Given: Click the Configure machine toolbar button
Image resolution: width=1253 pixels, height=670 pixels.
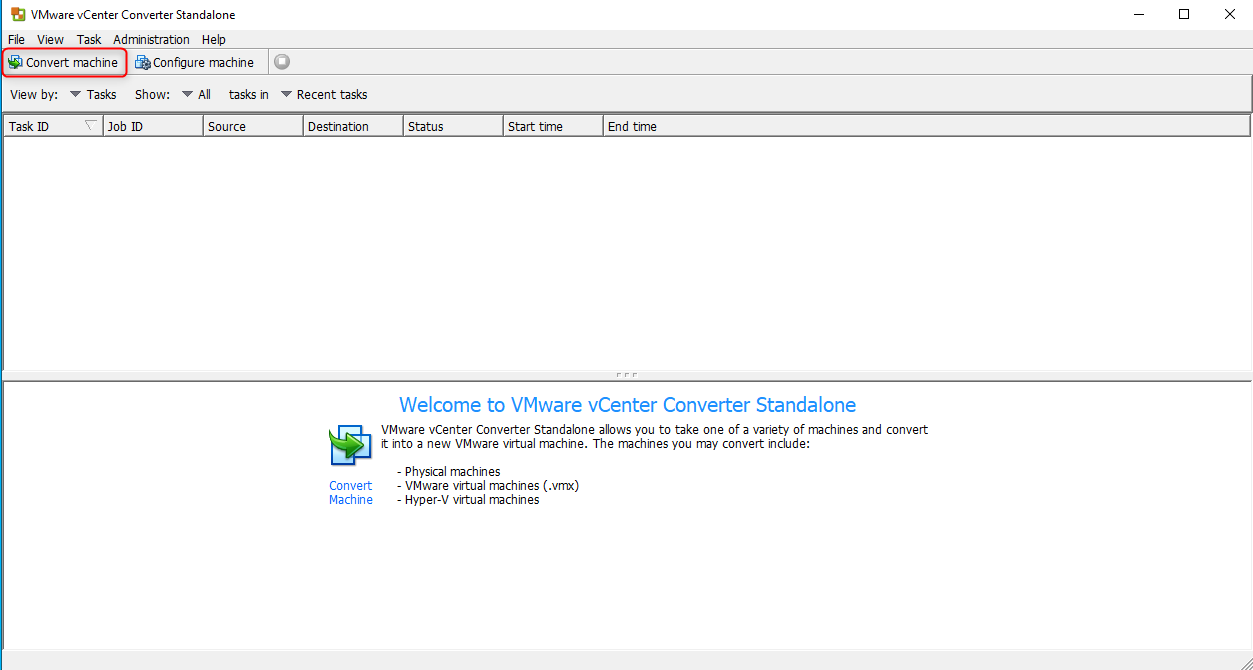Looking at the screenshot, I should pyautogui.click(x=195, y=62).
